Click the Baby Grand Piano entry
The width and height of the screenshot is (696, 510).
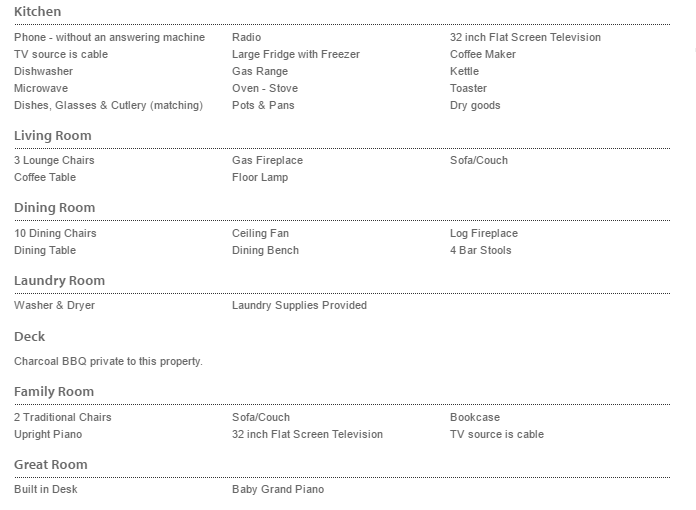278,489
